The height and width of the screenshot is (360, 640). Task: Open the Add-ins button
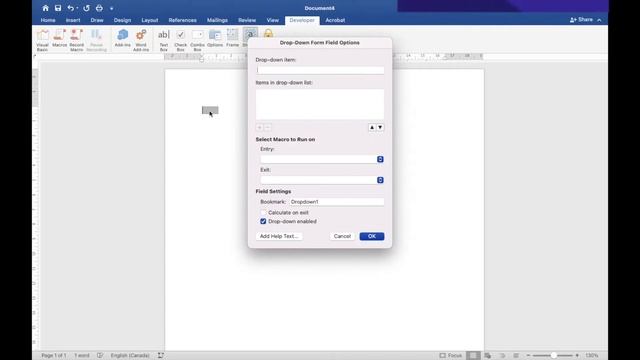click(122, 38)
